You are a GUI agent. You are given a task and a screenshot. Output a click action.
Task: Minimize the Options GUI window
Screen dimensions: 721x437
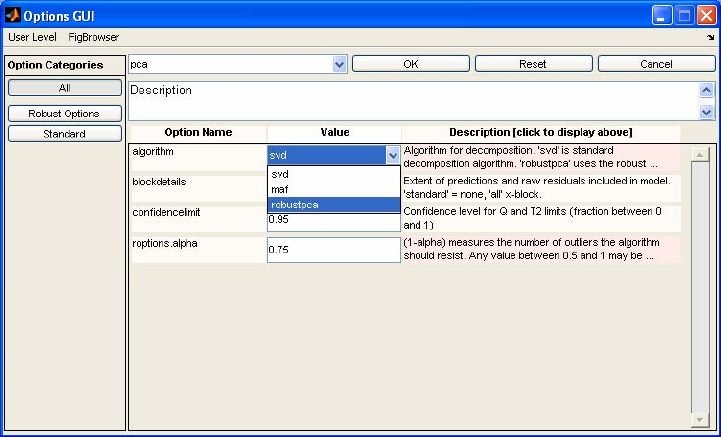[x=662, y=16]
